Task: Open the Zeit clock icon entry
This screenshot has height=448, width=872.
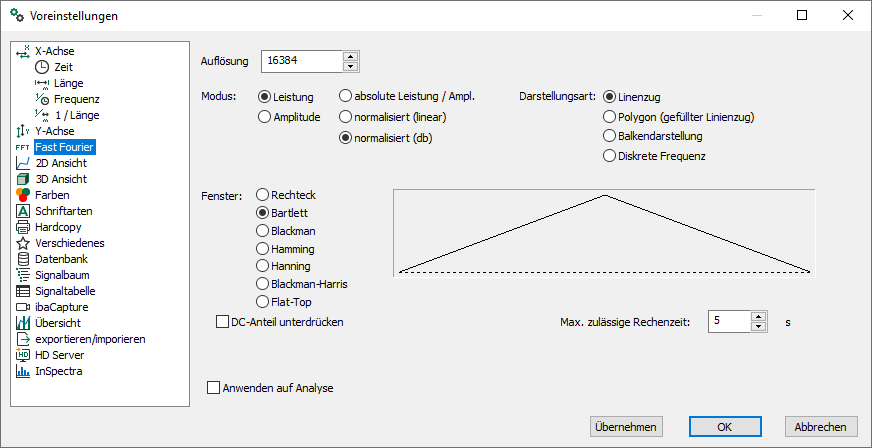Action: pyautogui.click(x=42, y=67)
